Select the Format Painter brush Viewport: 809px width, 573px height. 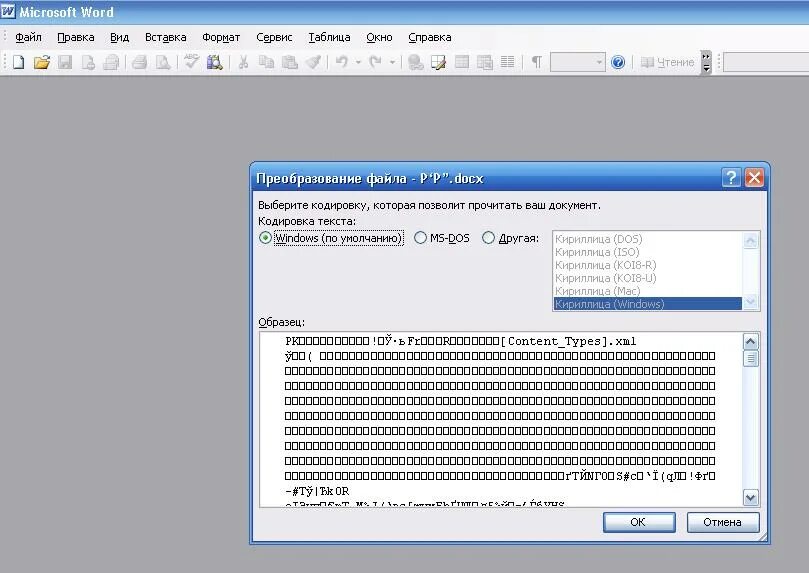tap(313, 62)
